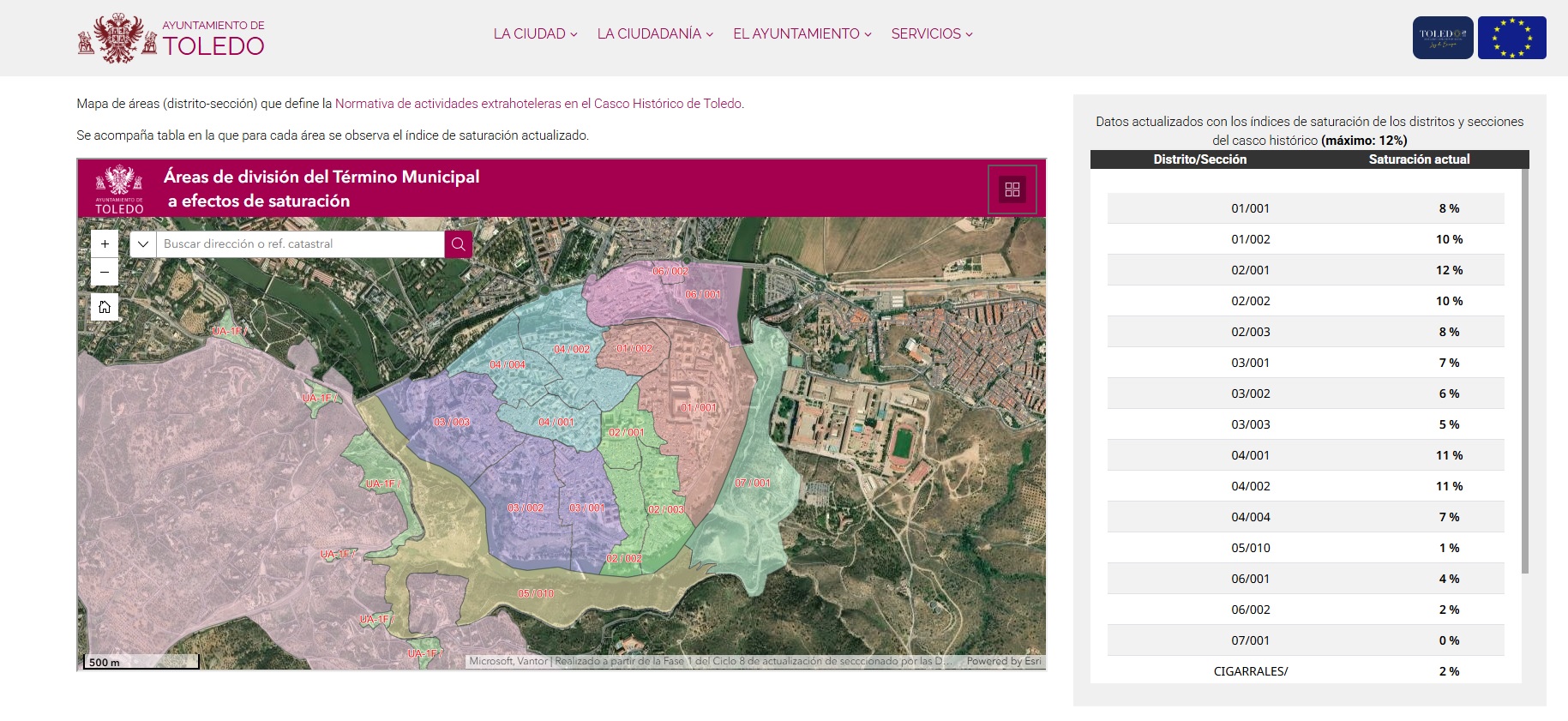Image resolution: width=1568 pixels, height=721 pixels.
Task: Click the magnifier search button on map
Action: click(x=459, y=244)
